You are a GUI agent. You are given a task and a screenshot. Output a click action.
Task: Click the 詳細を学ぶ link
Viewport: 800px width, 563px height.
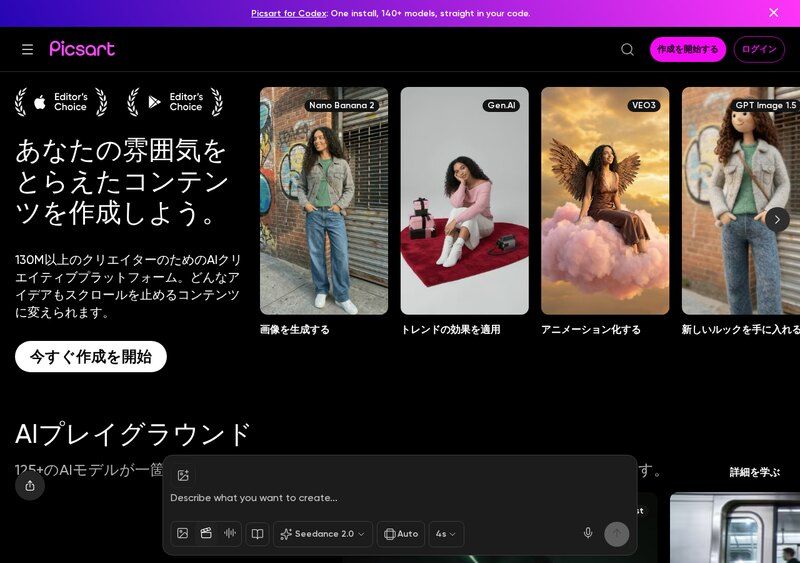[x=755, y=473]
